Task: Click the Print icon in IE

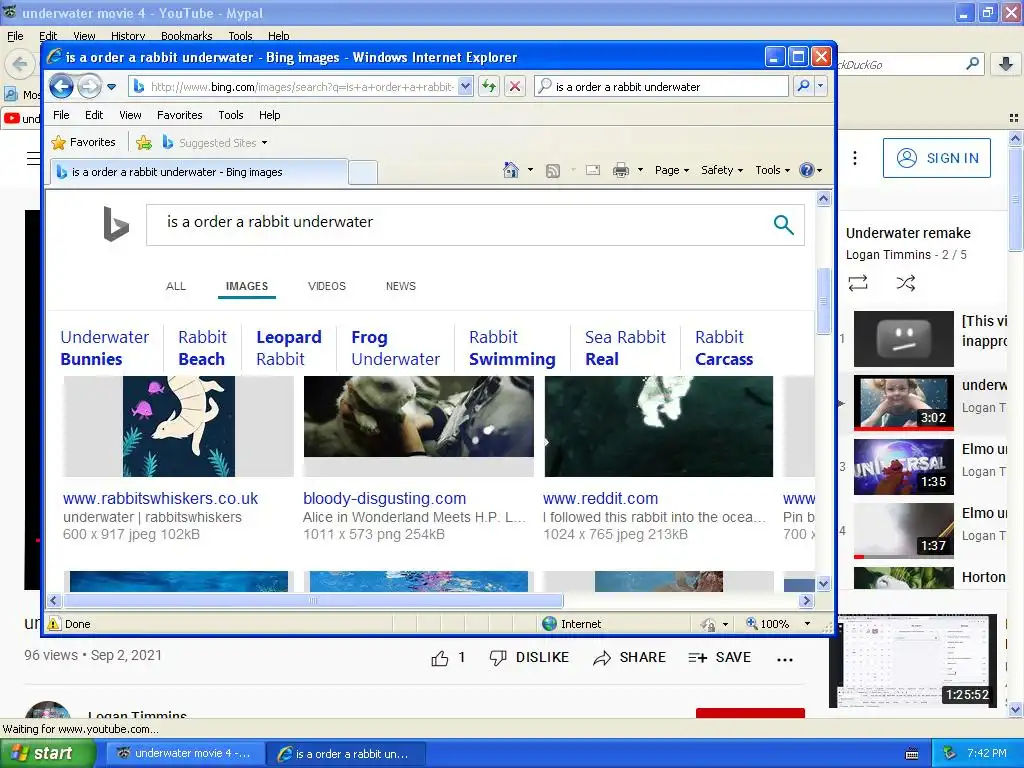Action: (x=620, y=170)
